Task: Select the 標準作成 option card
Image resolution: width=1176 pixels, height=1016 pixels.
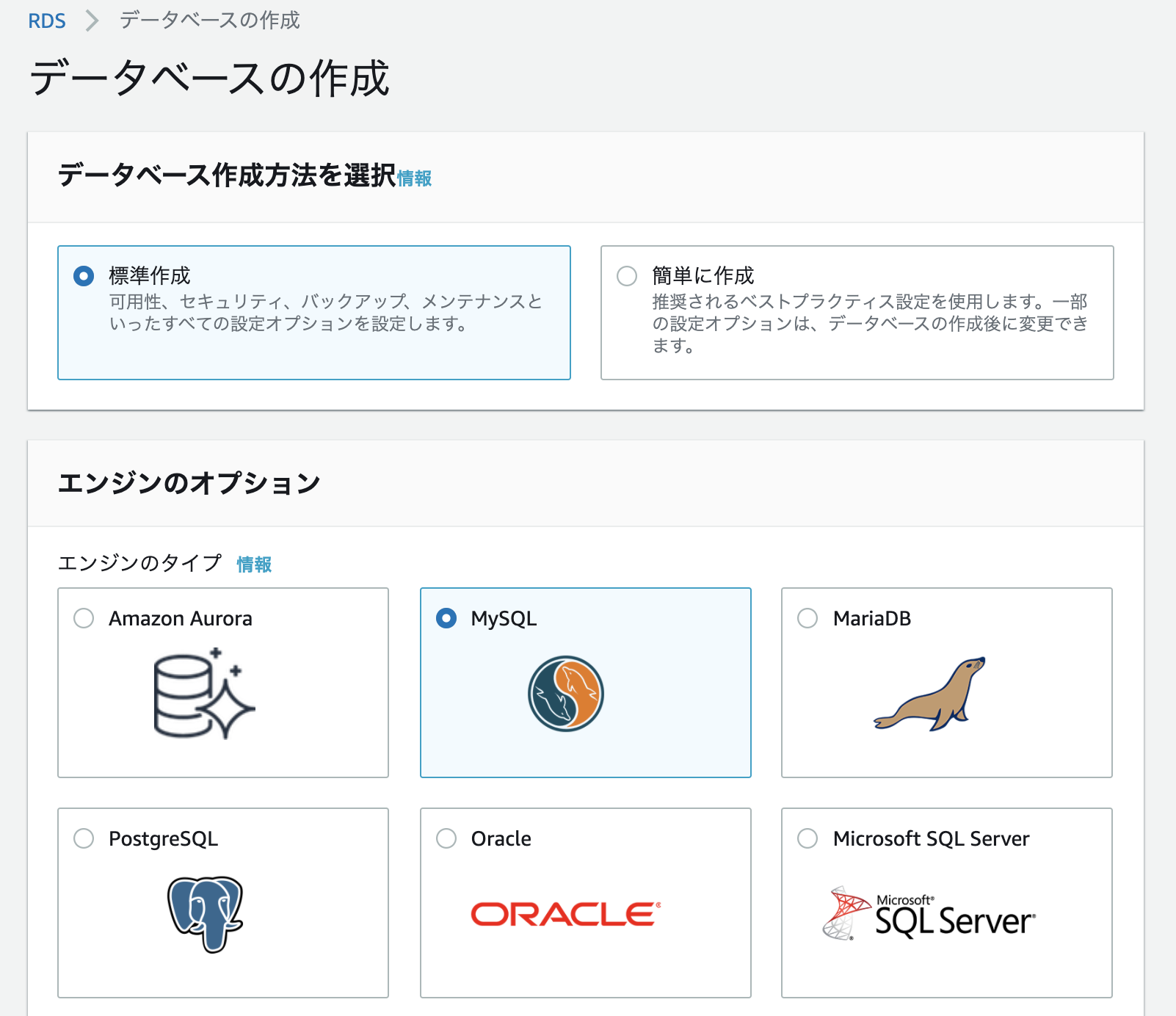Action: tap(314, 312)
